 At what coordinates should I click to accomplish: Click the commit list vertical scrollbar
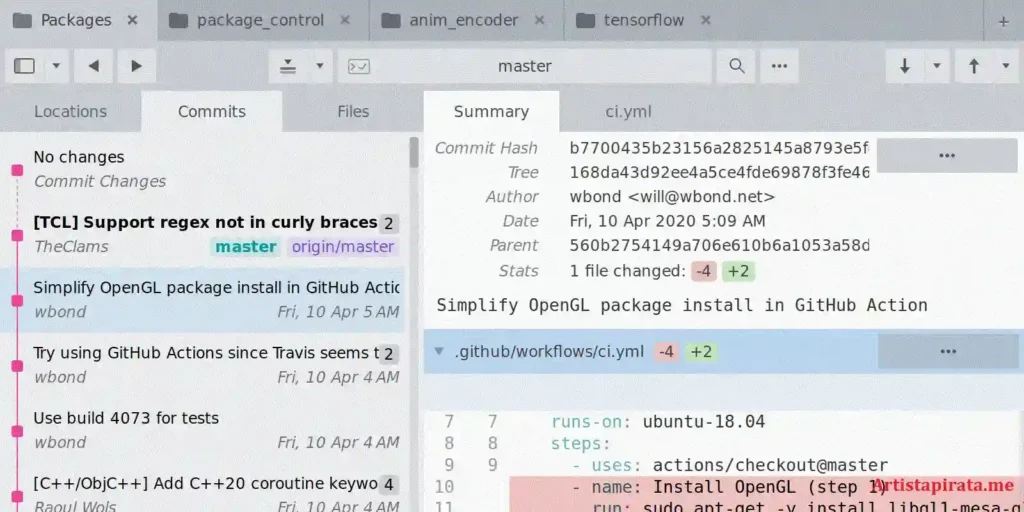click(414, 155)
